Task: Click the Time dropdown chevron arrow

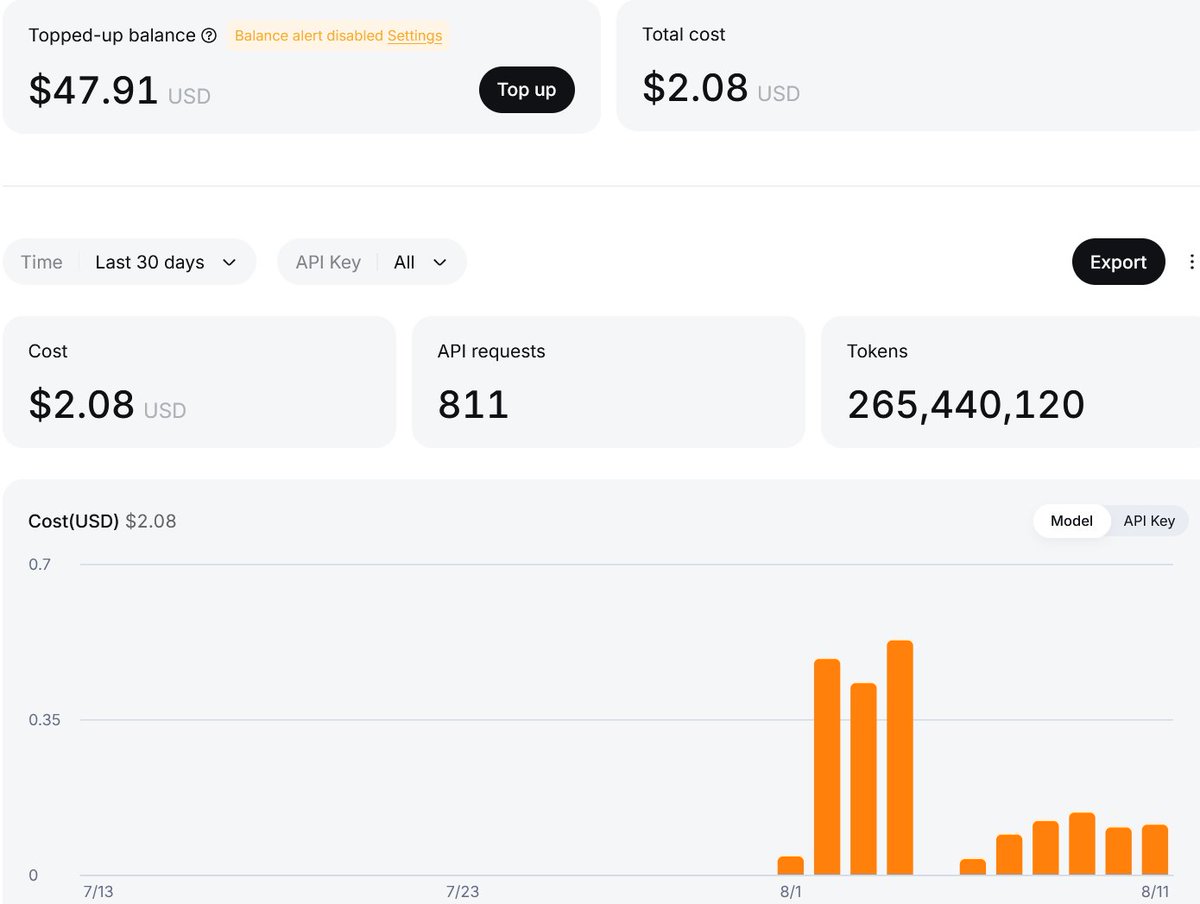Action: tap(229, 262)
